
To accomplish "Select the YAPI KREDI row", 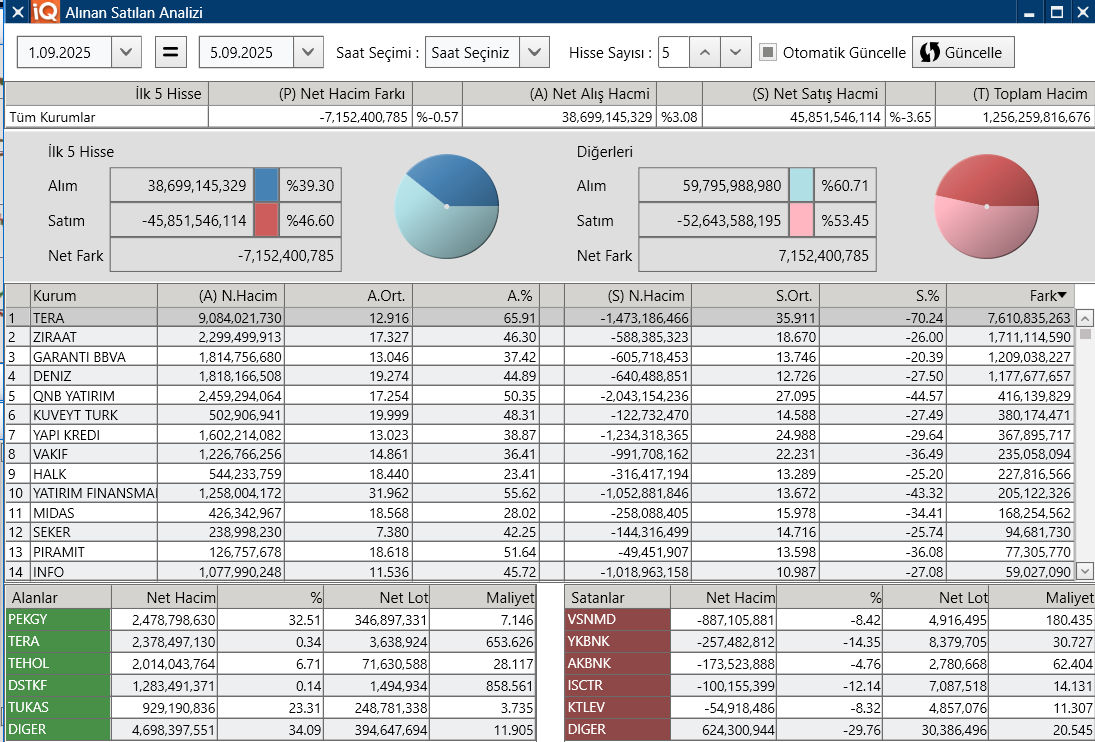I will 541,435.
